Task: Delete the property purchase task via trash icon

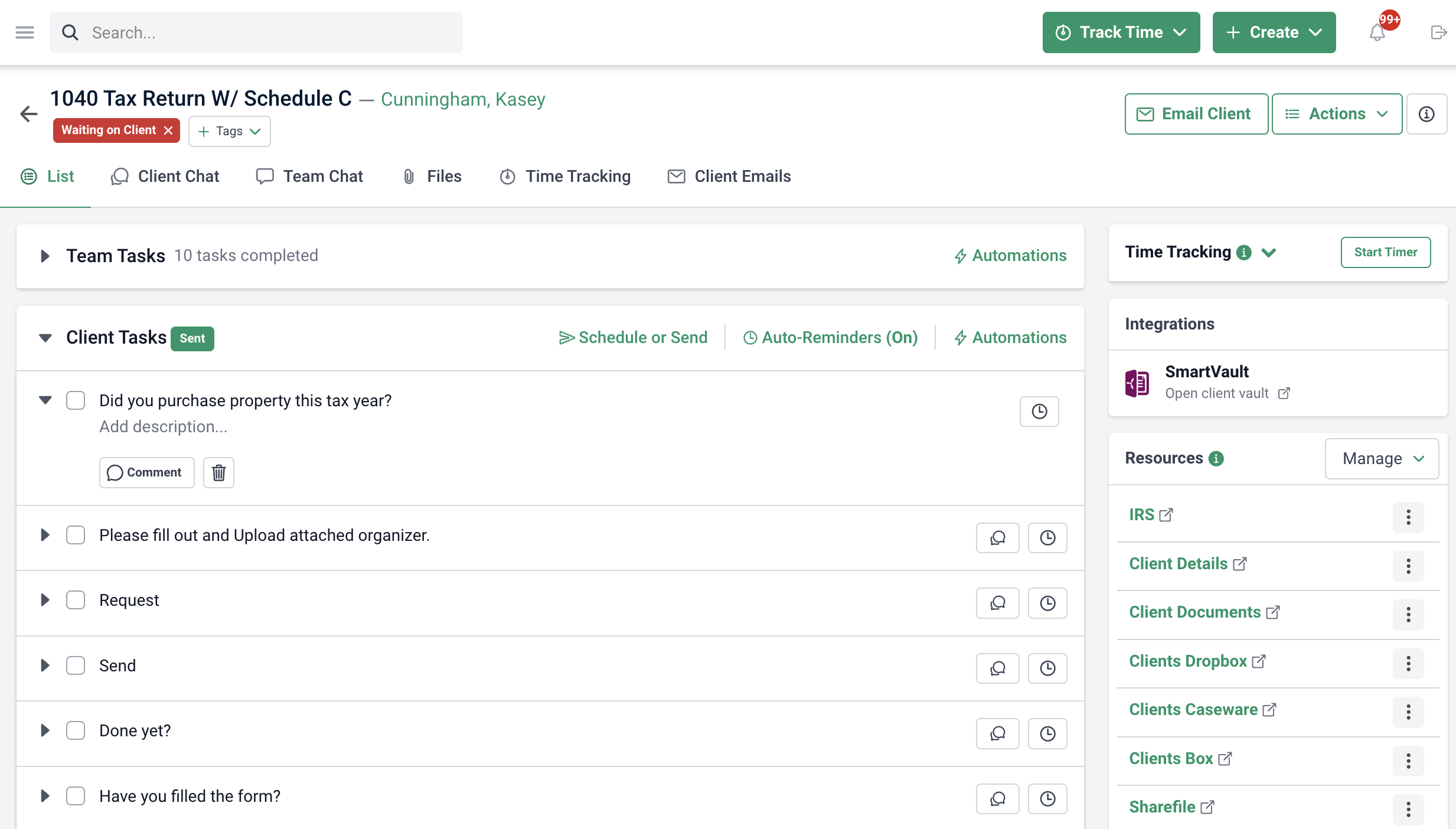Action: tap(218, 472)
